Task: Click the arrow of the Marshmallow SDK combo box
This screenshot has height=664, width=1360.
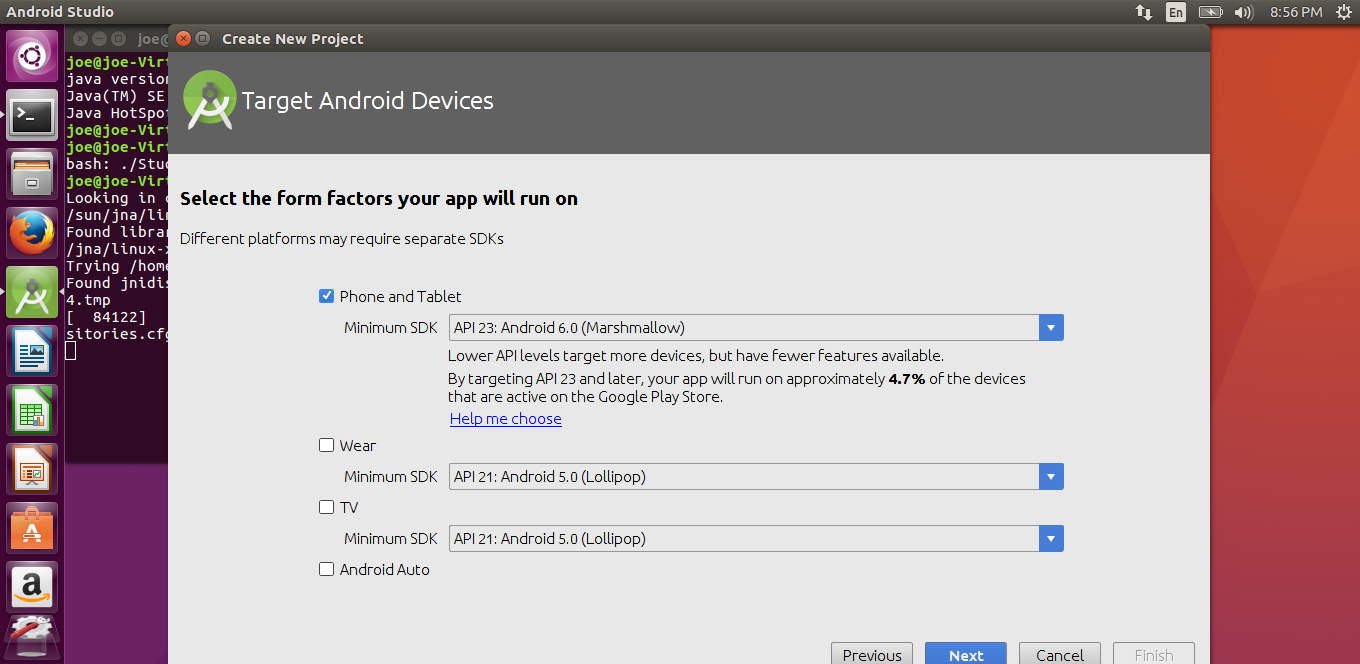Action: 1051,327
